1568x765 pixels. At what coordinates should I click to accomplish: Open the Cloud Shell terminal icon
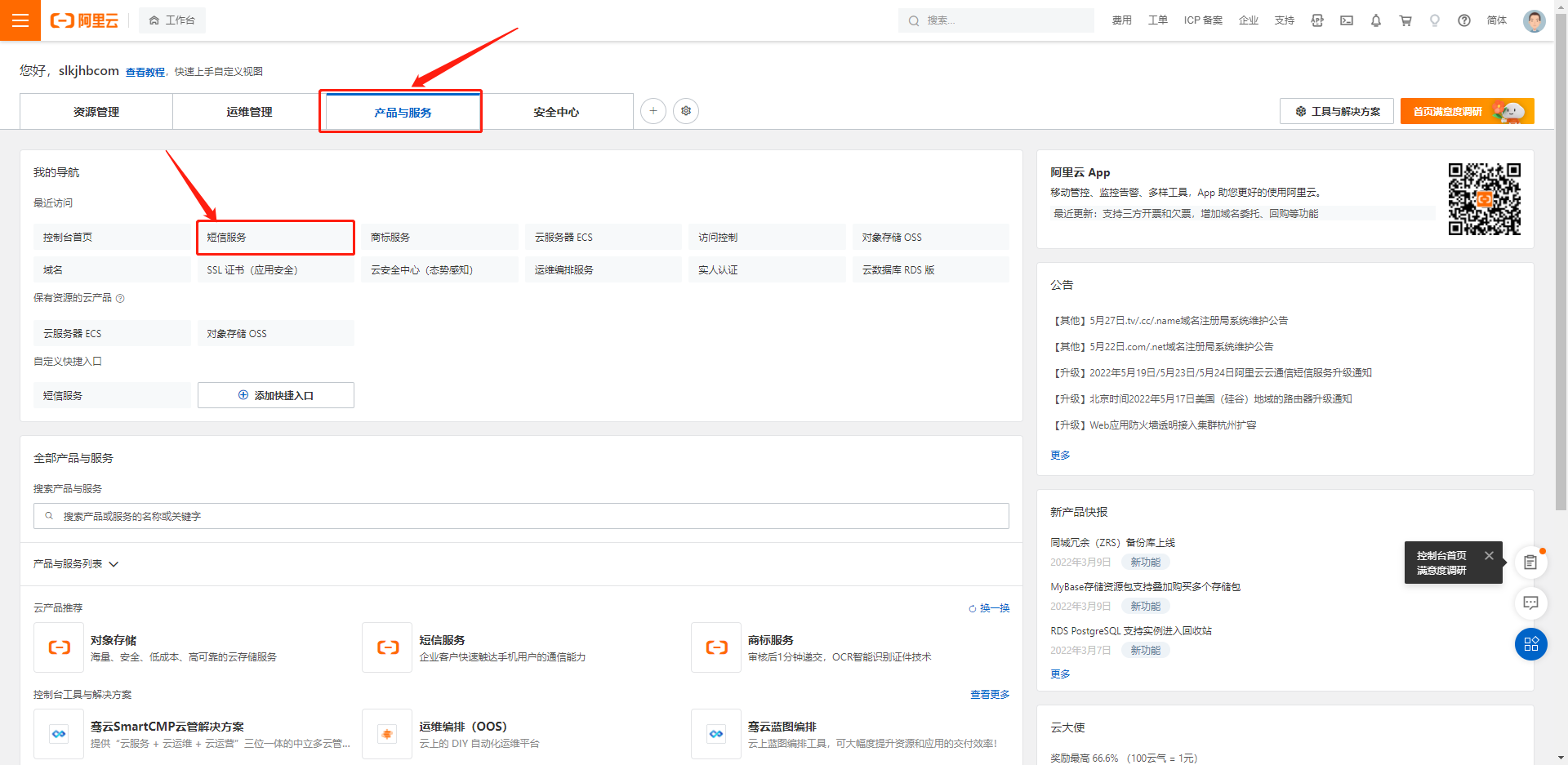tap(1347, 20)
